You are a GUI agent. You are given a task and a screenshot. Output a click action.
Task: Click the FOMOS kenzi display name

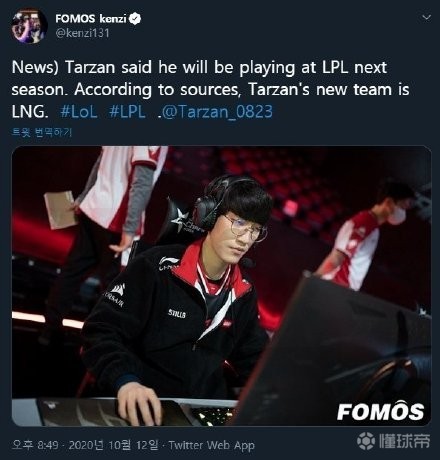(x=91, y=19)
